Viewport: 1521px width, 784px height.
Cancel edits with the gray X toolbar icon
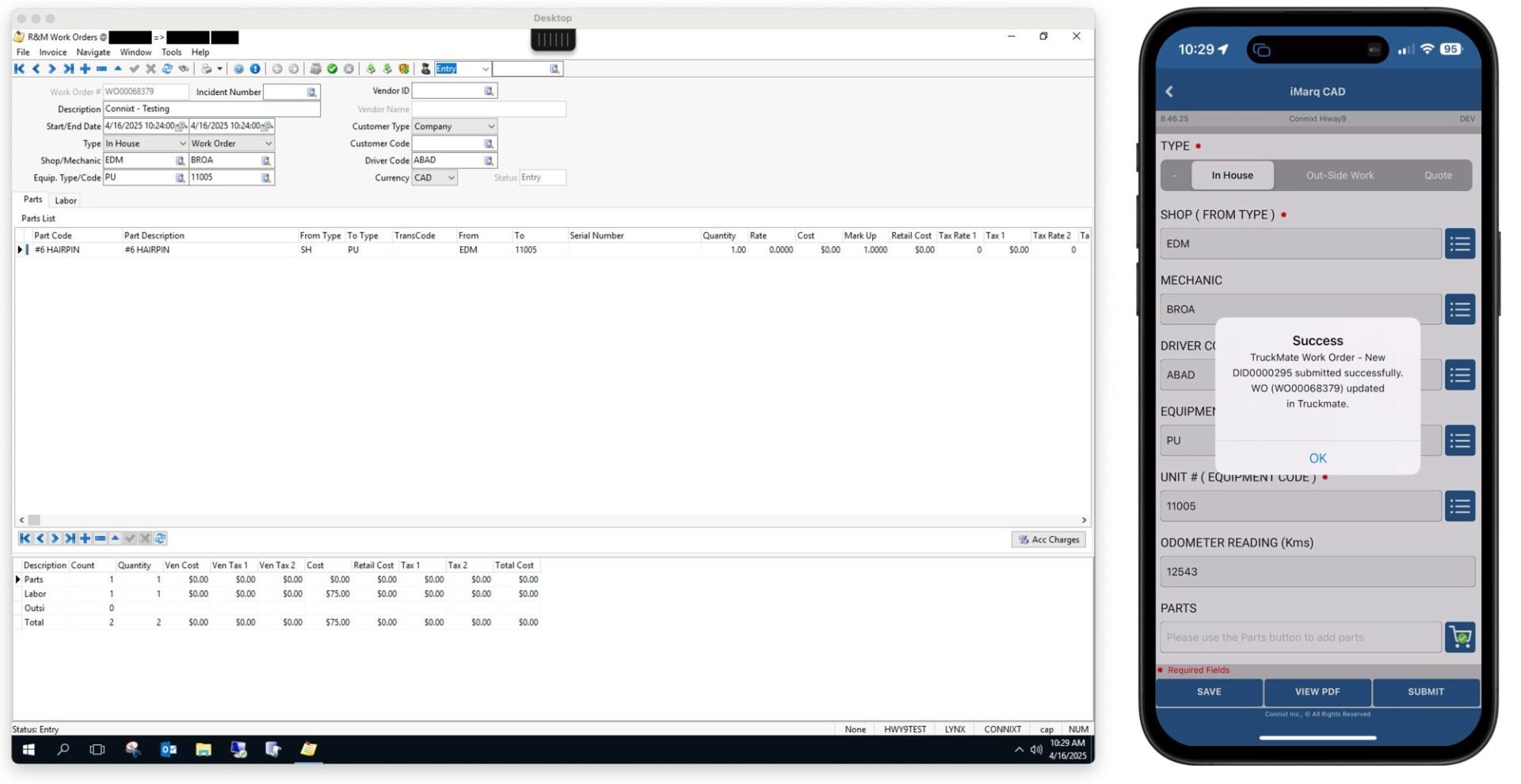[151, 69]
